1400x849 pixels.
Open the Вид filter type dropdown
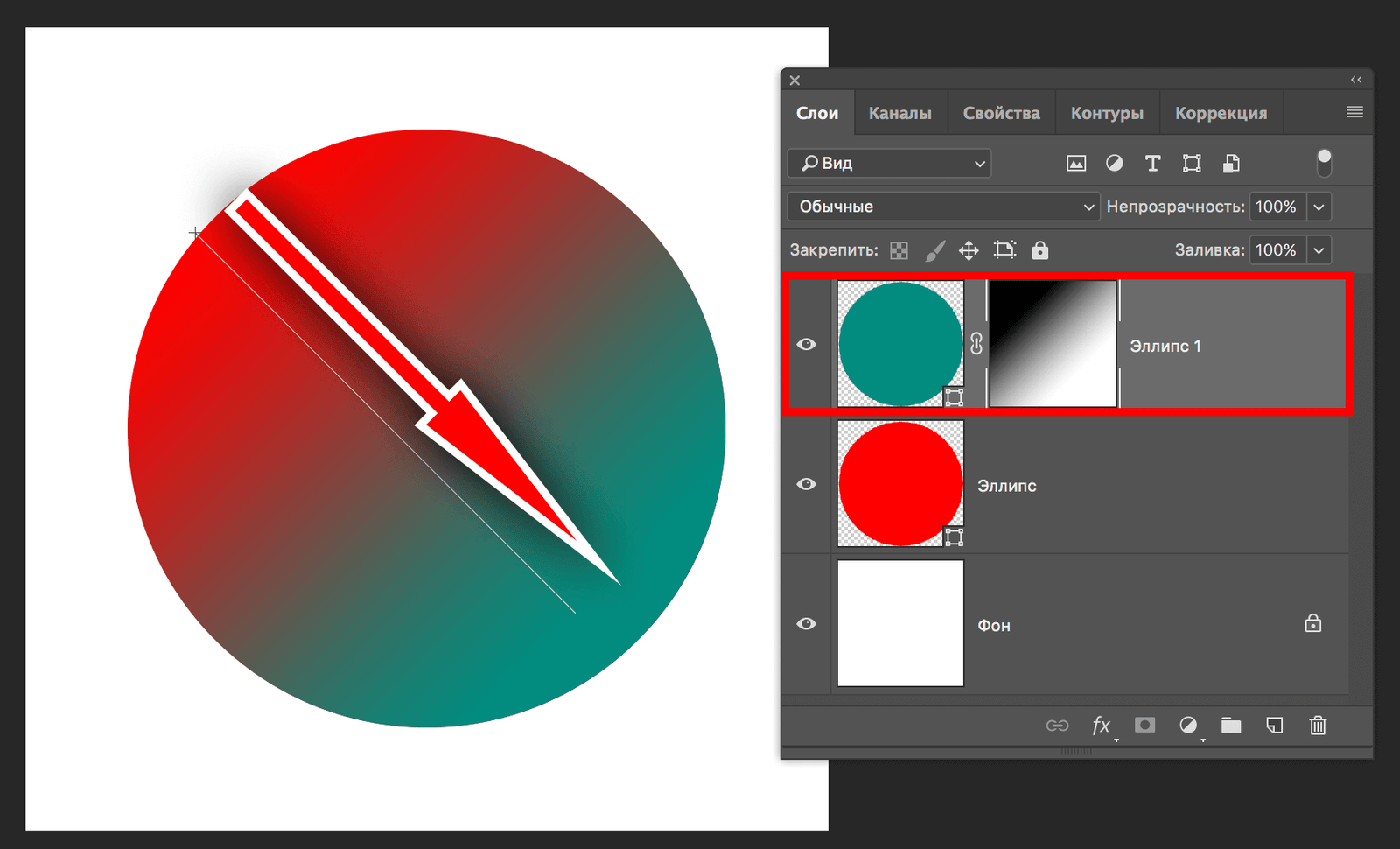tap(889, 164)
